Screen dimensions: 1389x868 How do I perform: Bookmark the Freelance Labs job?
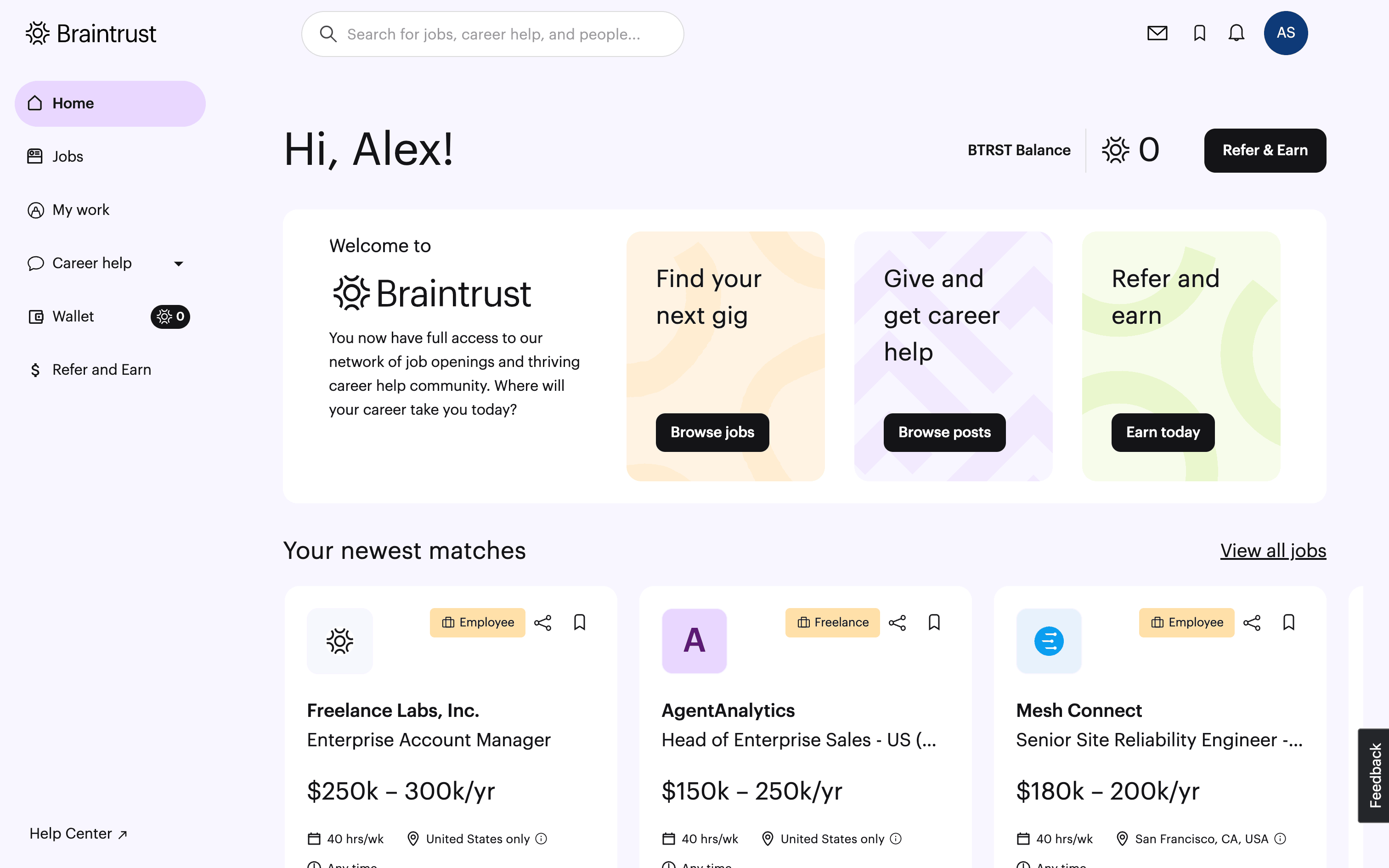579,622
